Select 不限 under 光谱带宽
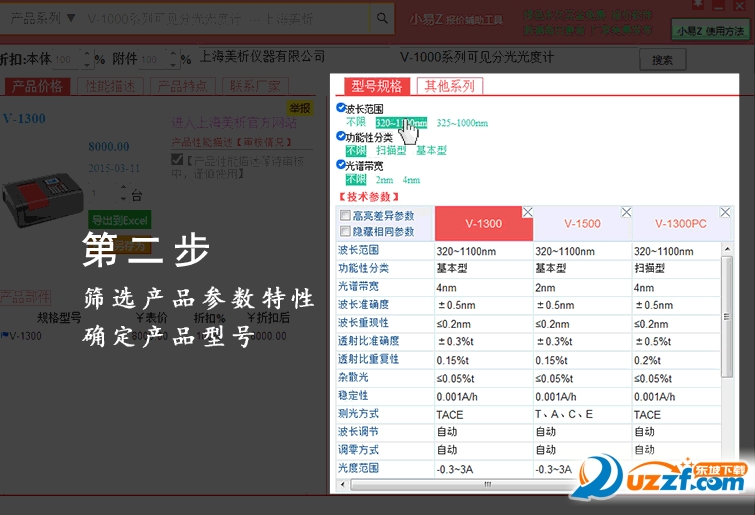 pyautogui.click(x=356, y=180)
